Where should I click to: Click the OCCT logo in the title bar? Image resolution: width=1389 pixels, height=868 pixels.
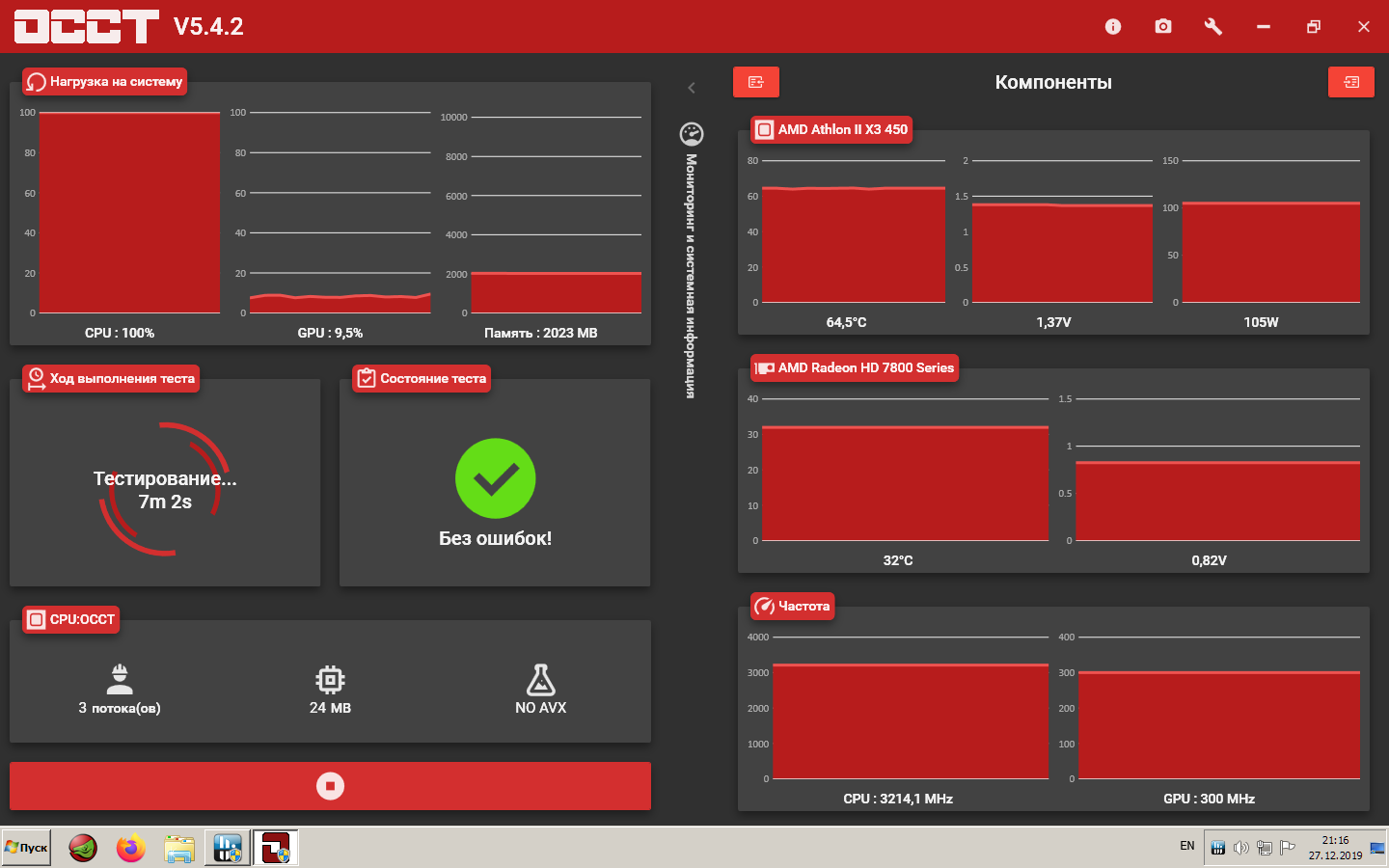(x=87, y=27)
